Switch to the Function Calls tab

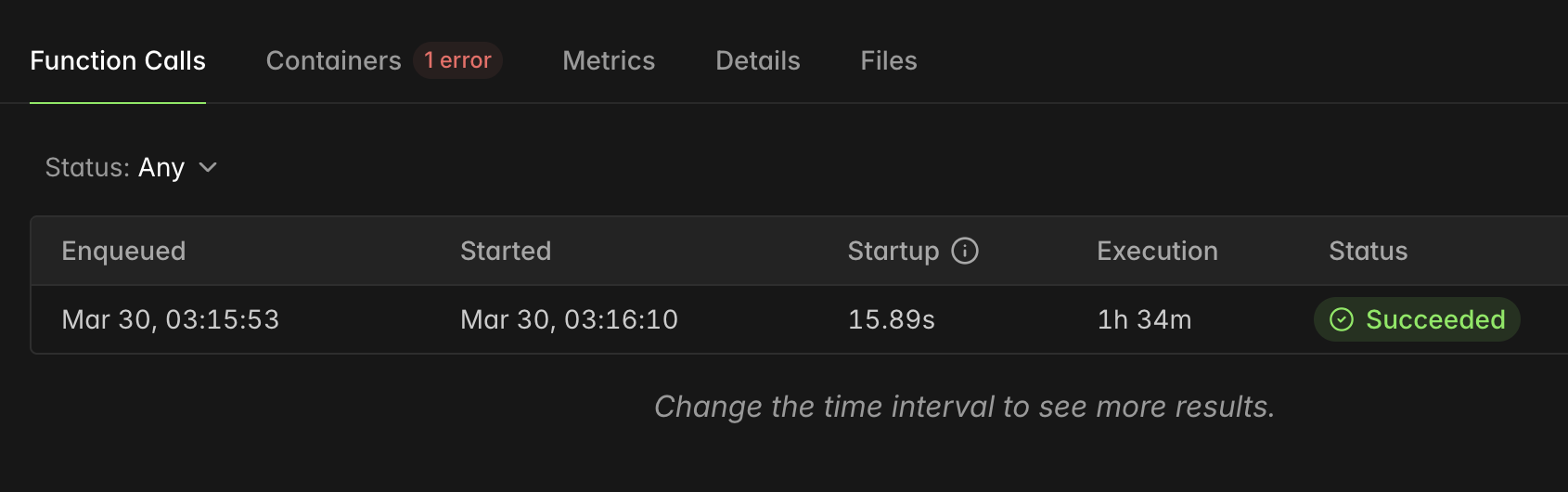click(118, 61)
